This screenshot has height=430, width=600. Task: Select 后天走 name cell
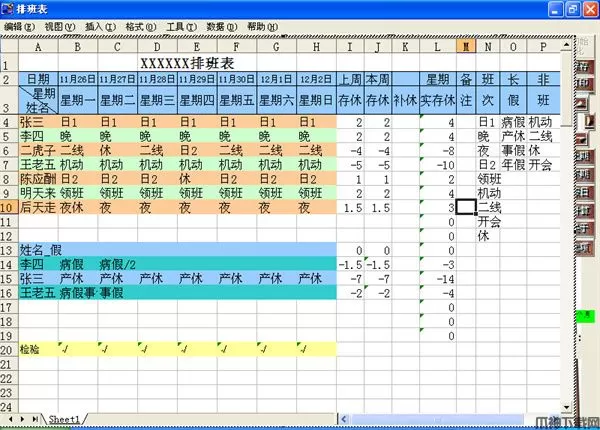[x=38, y=208]
